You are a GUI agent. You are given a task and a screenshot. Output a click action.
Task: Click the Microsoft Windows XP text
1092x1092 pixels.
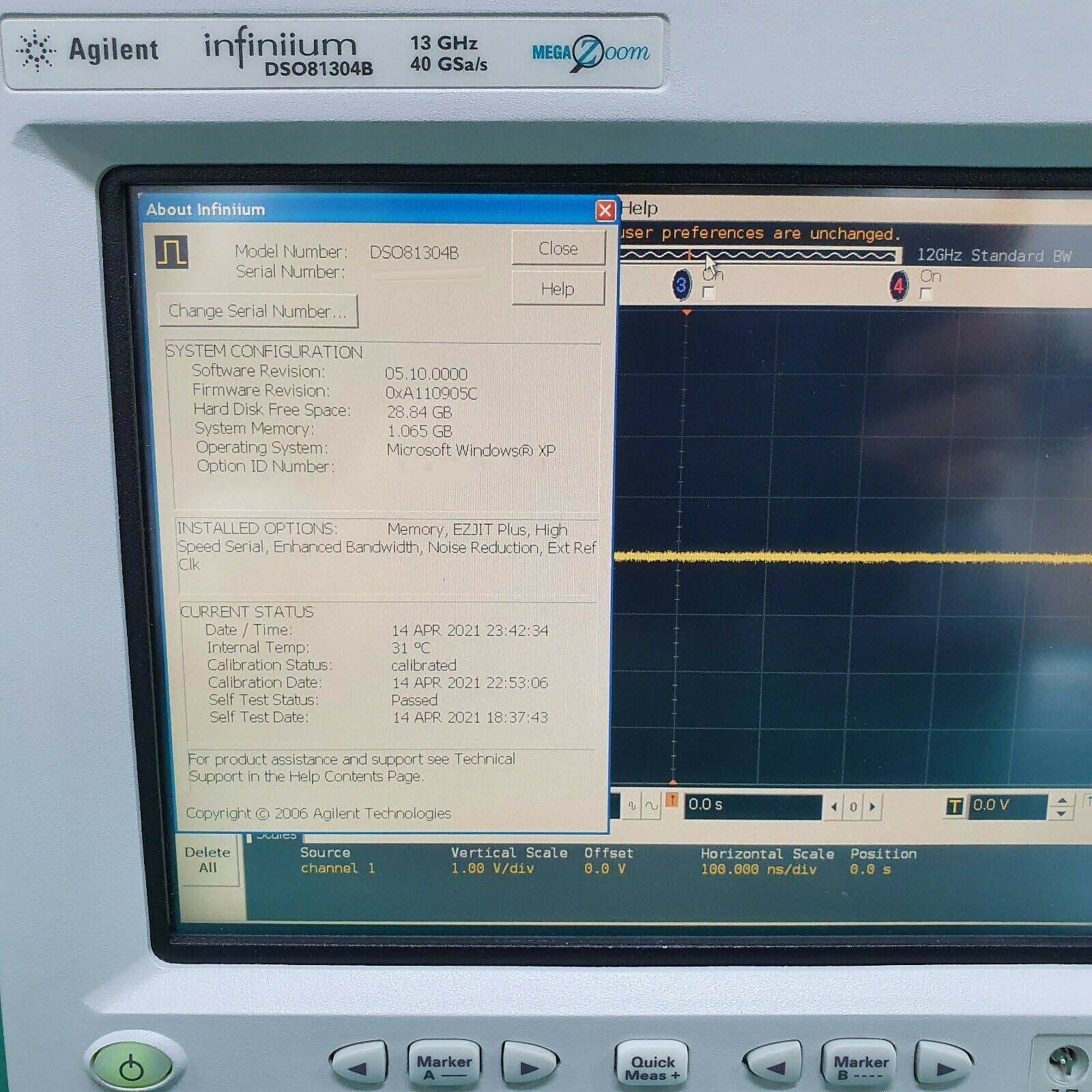click(471, 450)
